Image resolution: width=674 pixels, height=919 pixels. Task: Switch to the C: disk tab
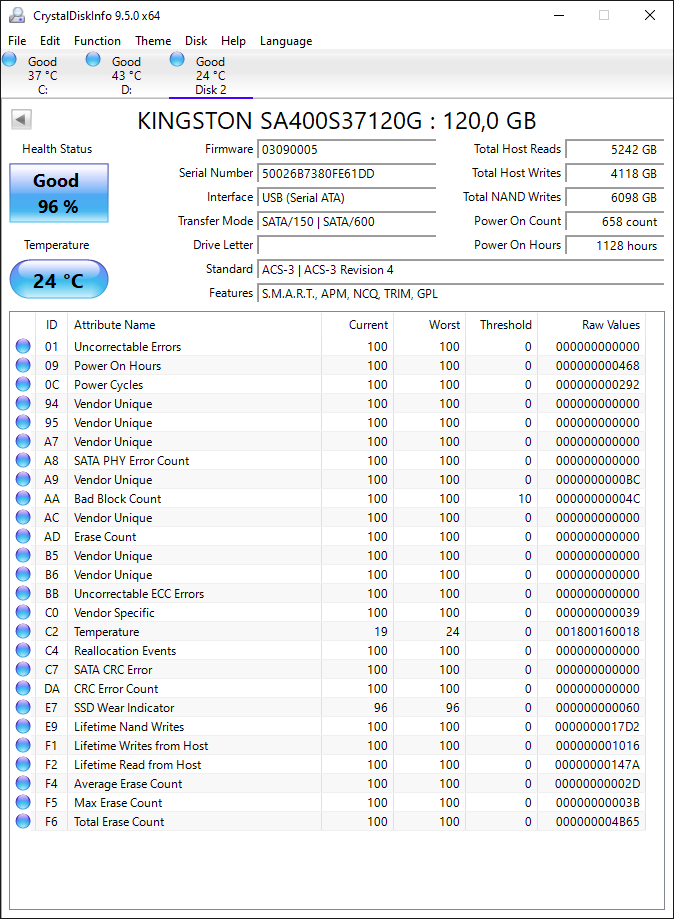42,75
